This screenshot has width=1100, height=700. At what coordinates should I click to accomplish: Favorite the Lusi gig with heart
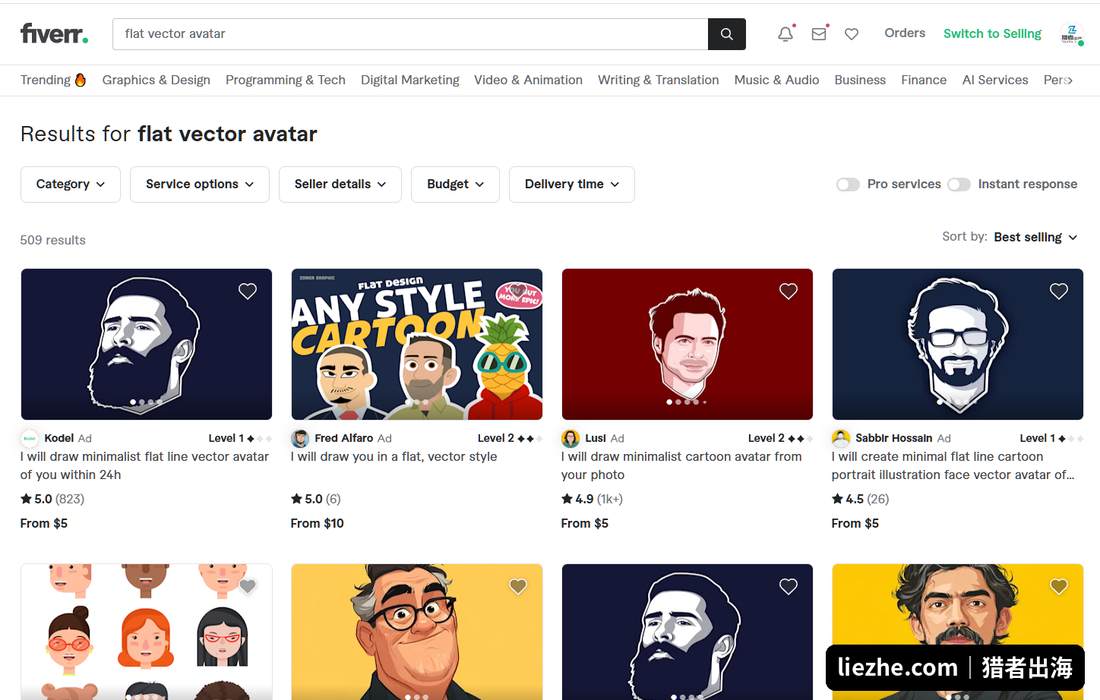789,291
